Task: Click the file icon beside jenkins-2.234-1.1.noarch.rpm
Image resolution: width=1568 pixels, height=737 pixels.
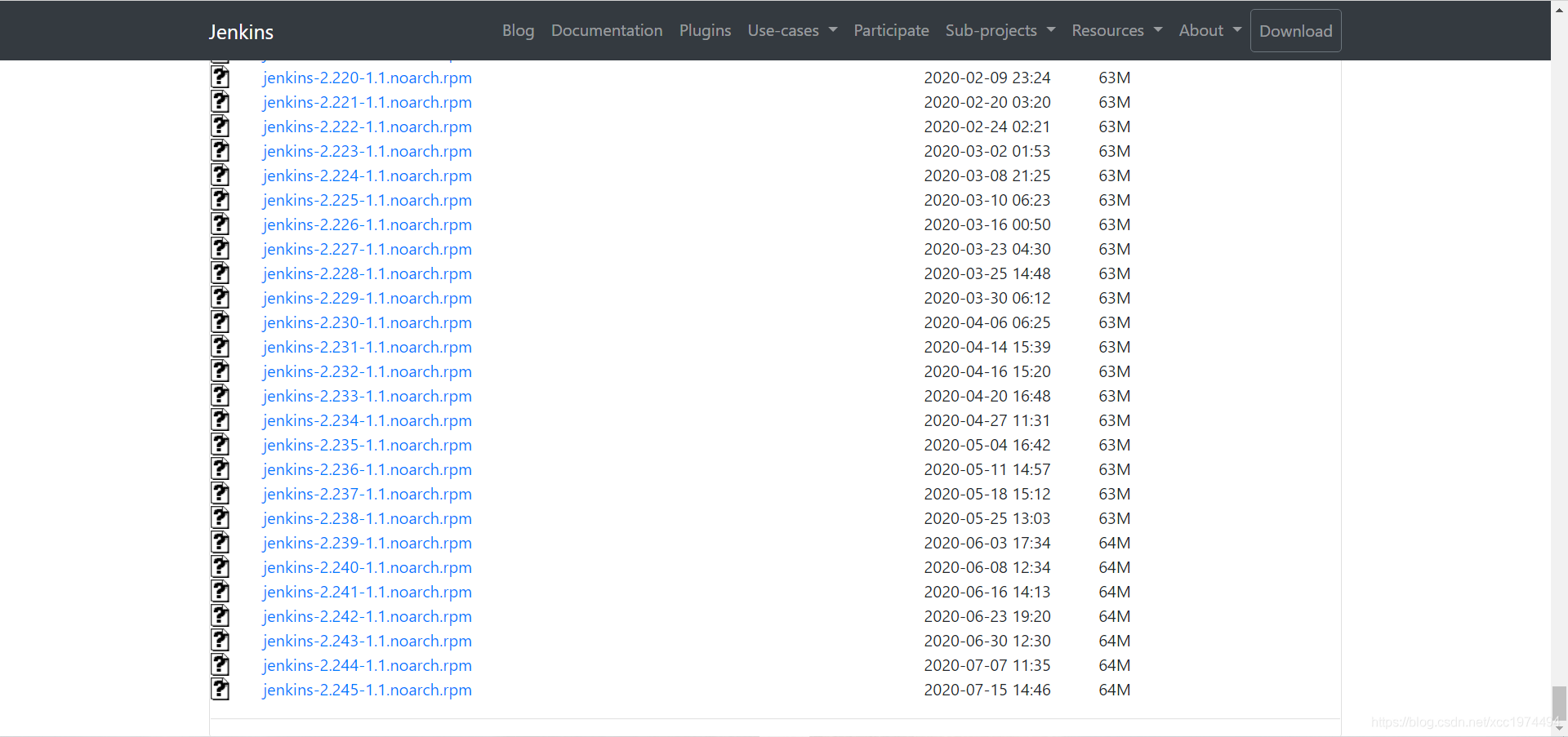Action: coord(220,420)
